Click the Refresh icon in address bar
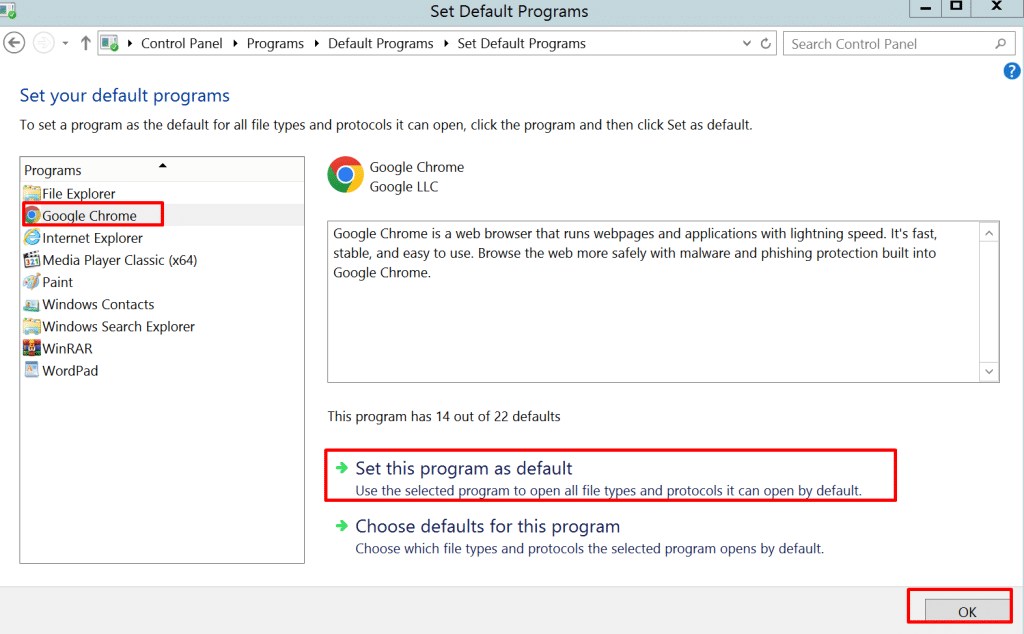Screen dimensions: 1024x634 (x=765, y=43)
